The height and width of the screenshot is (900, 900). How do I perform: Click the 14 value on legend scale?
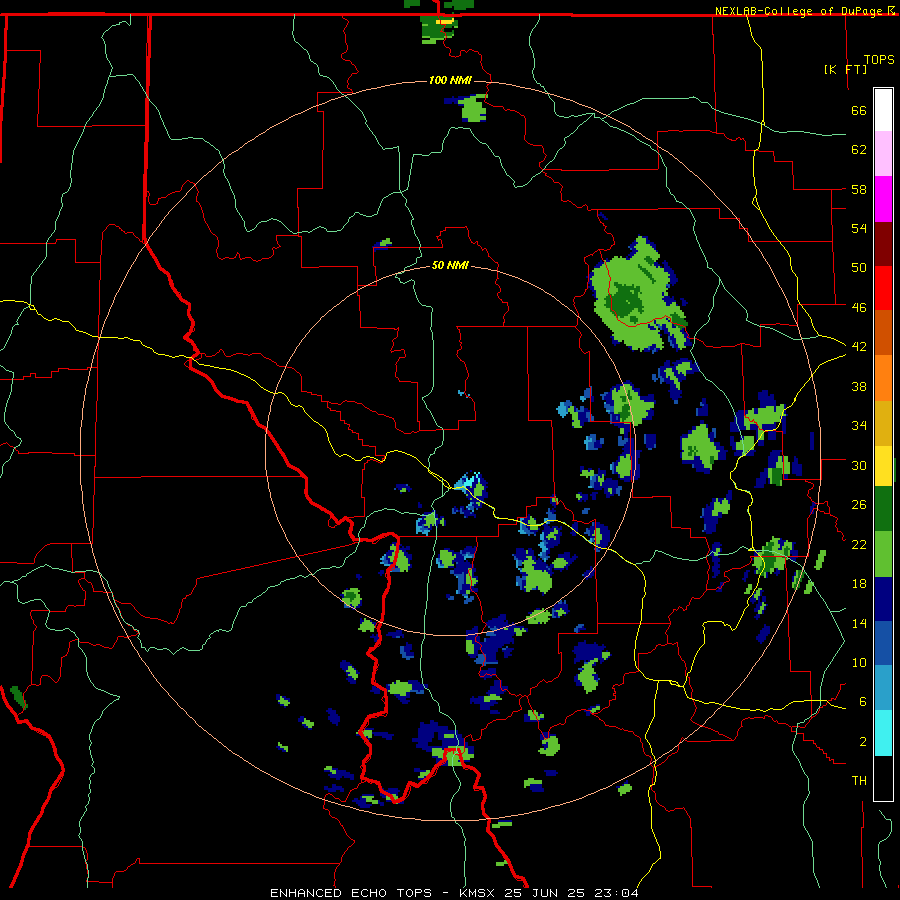tap(859, 623)
